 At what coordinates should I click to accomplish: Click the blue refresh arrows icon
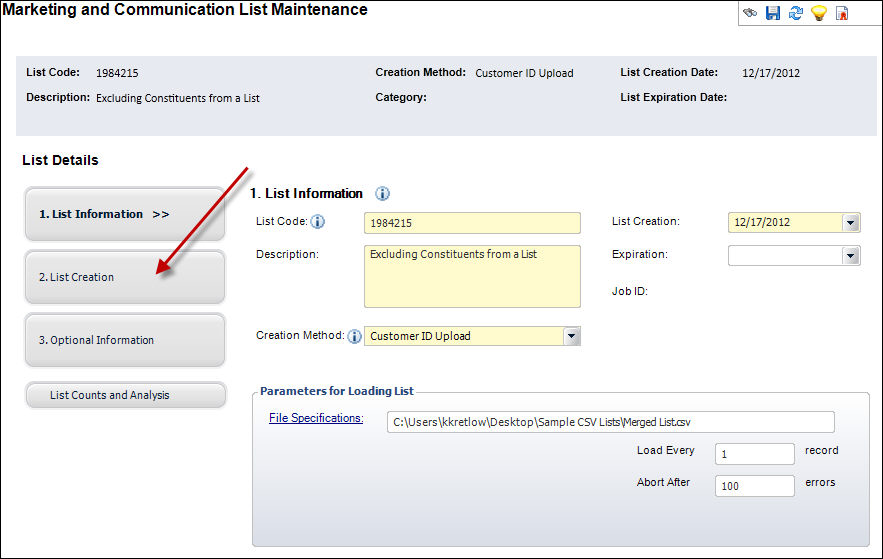(x=796, y=13)
